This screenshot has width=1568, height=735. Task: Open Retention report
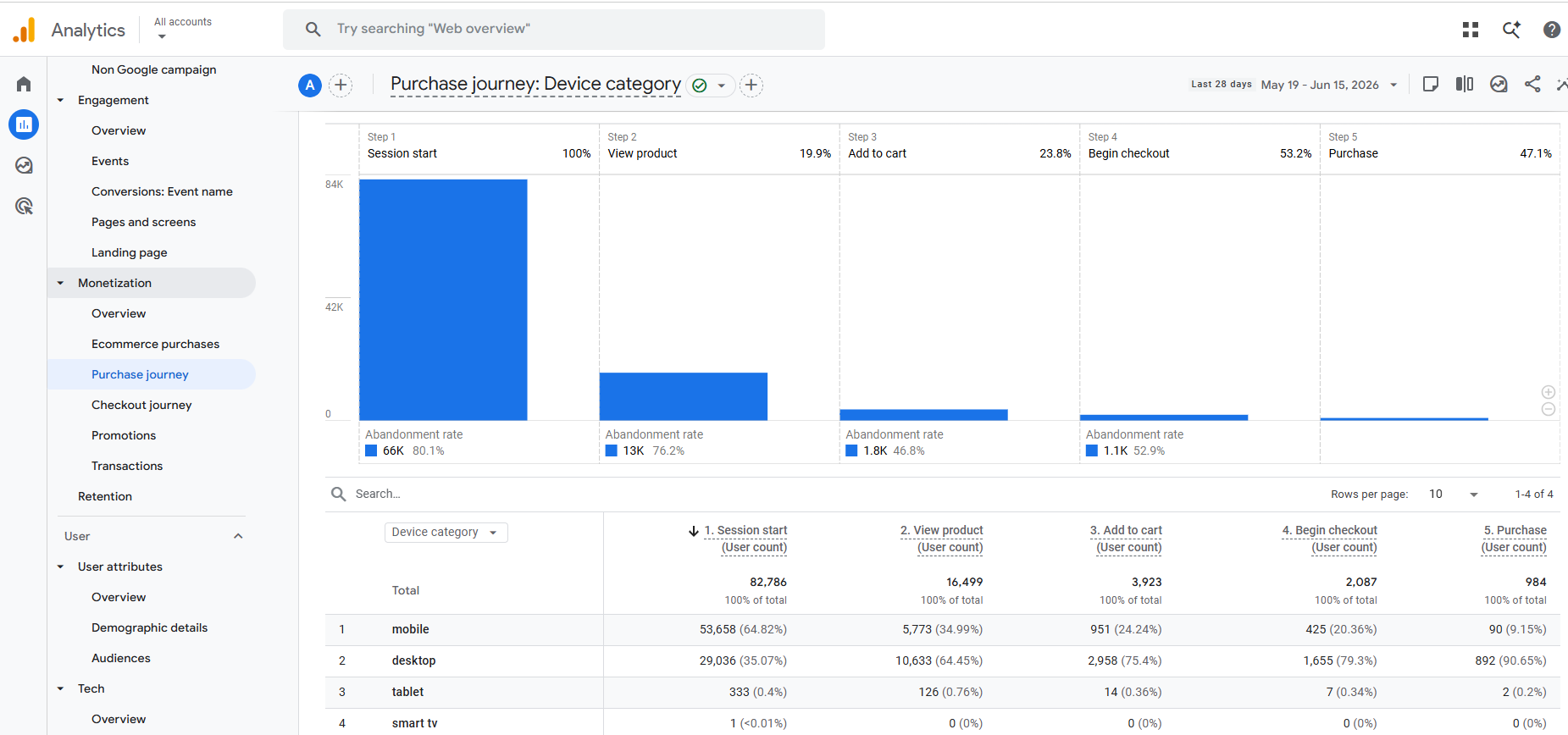coord(105,496)
